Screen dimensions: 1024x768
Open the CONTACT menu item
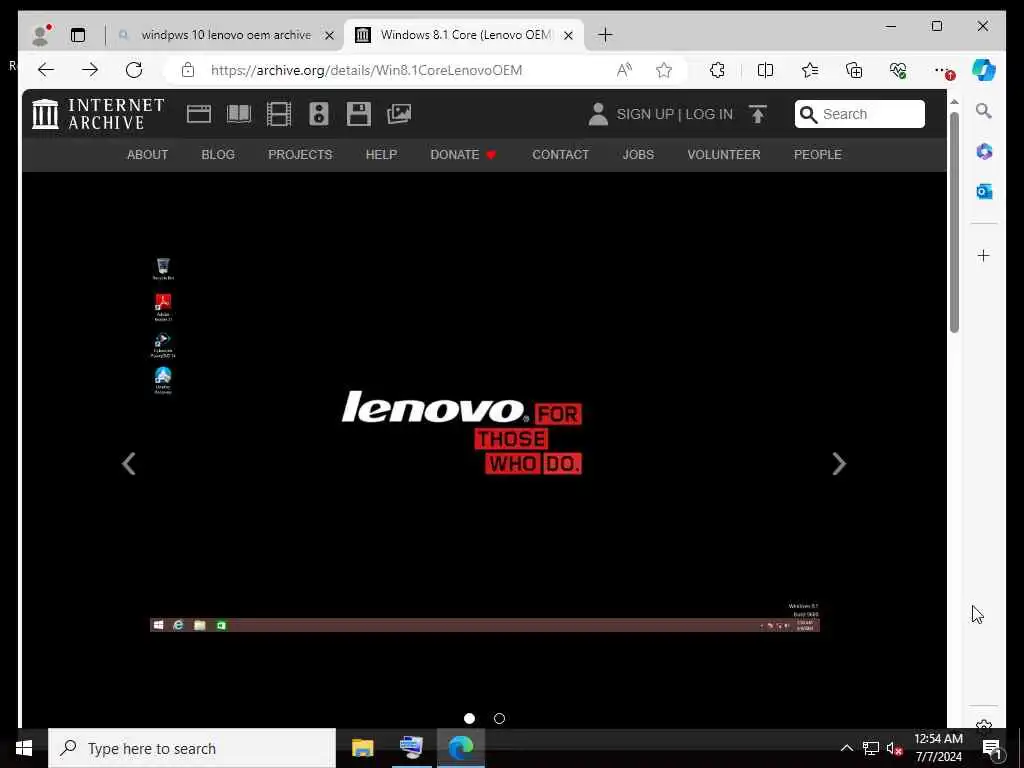pyautogui.click(x=560, y=155)
